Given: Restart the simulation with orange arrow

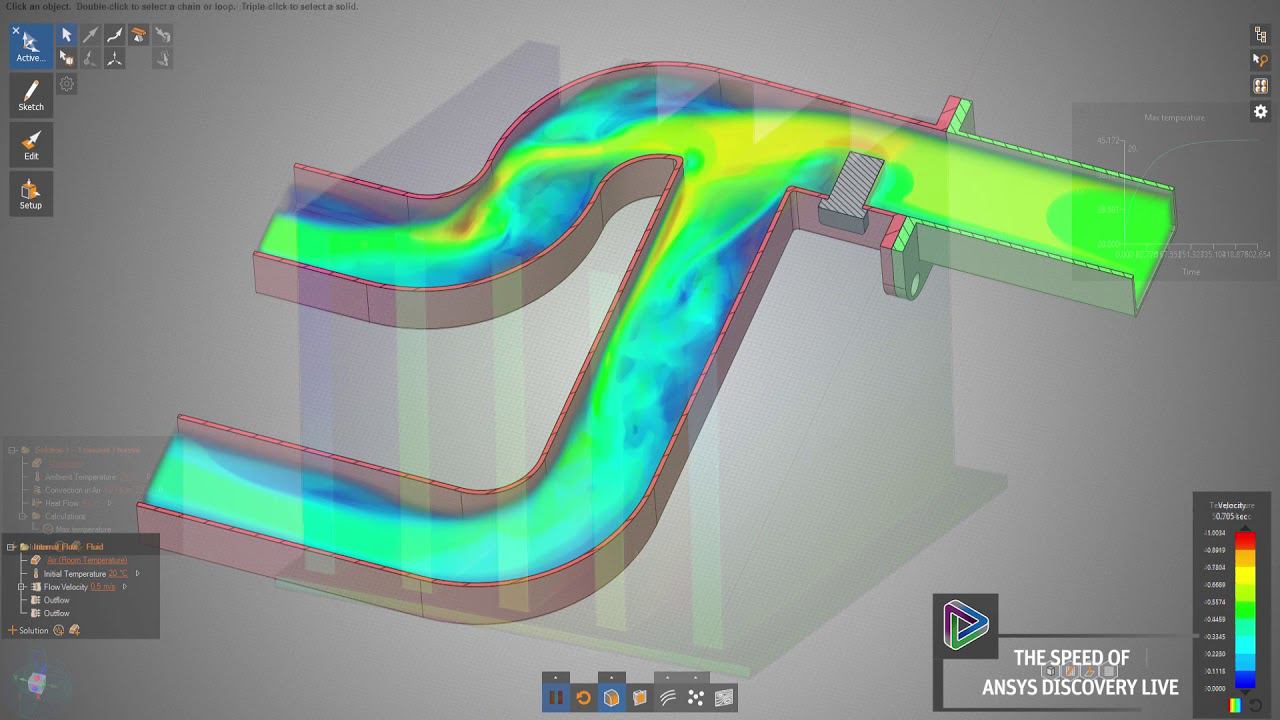Looking at the screenshot, I should pyautogui.click(x=584, y=698).
